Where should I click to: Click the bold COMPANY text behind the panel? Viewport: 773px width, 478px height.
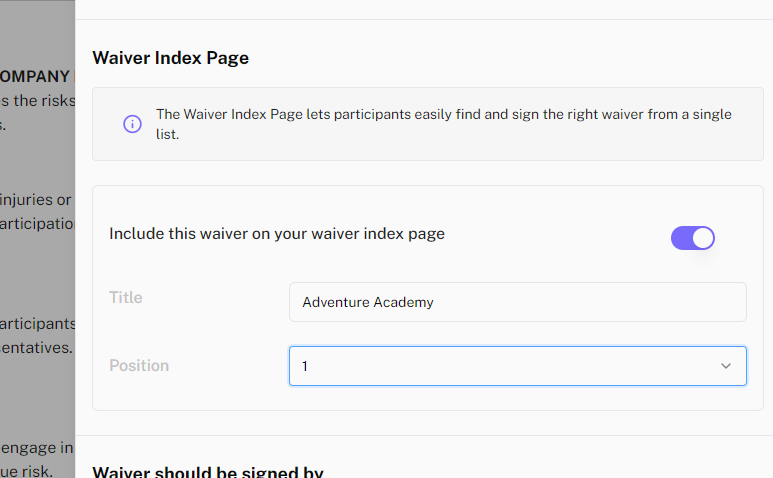[x=35, y=76]
